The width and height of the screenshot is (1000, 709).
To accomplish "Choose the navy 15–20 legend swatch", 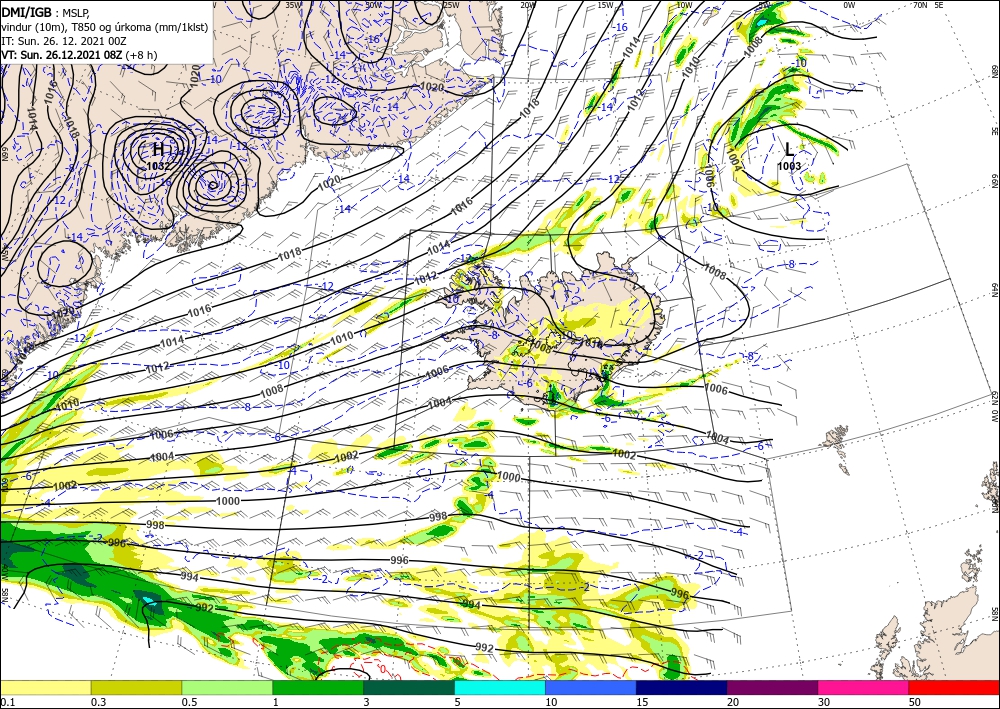I will tap(681, 687).
